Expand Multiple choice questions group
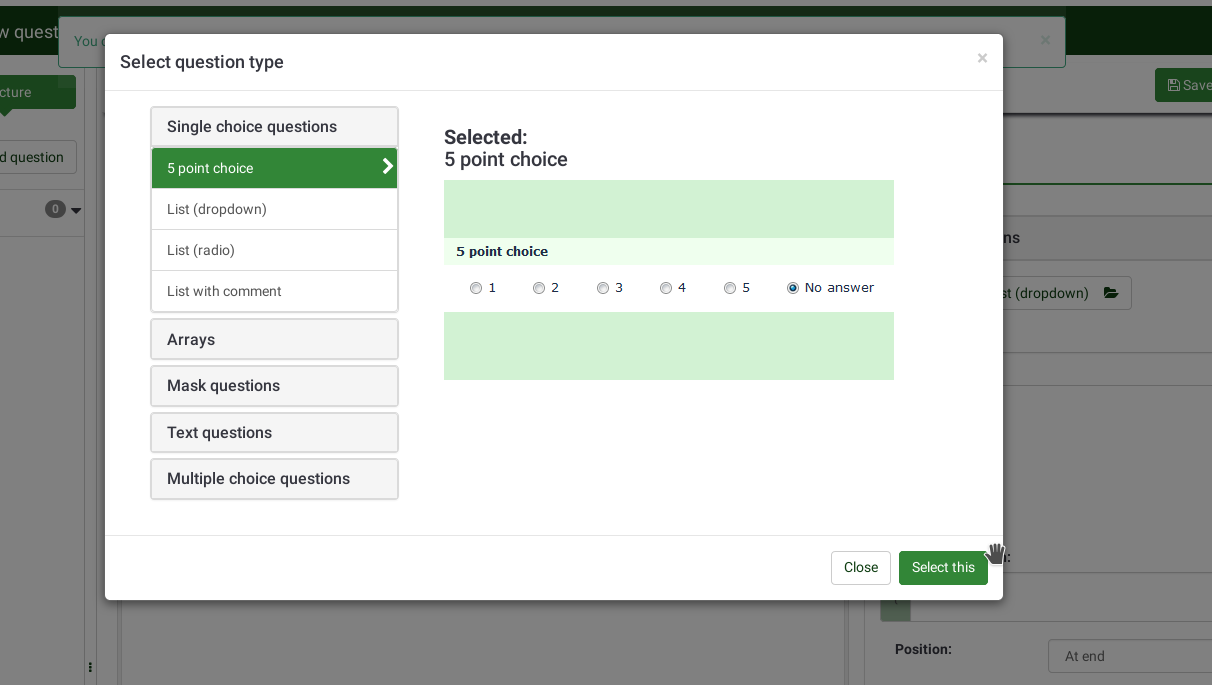The width and height of the screenshot is (1212, 685). [x=274, y=479]
